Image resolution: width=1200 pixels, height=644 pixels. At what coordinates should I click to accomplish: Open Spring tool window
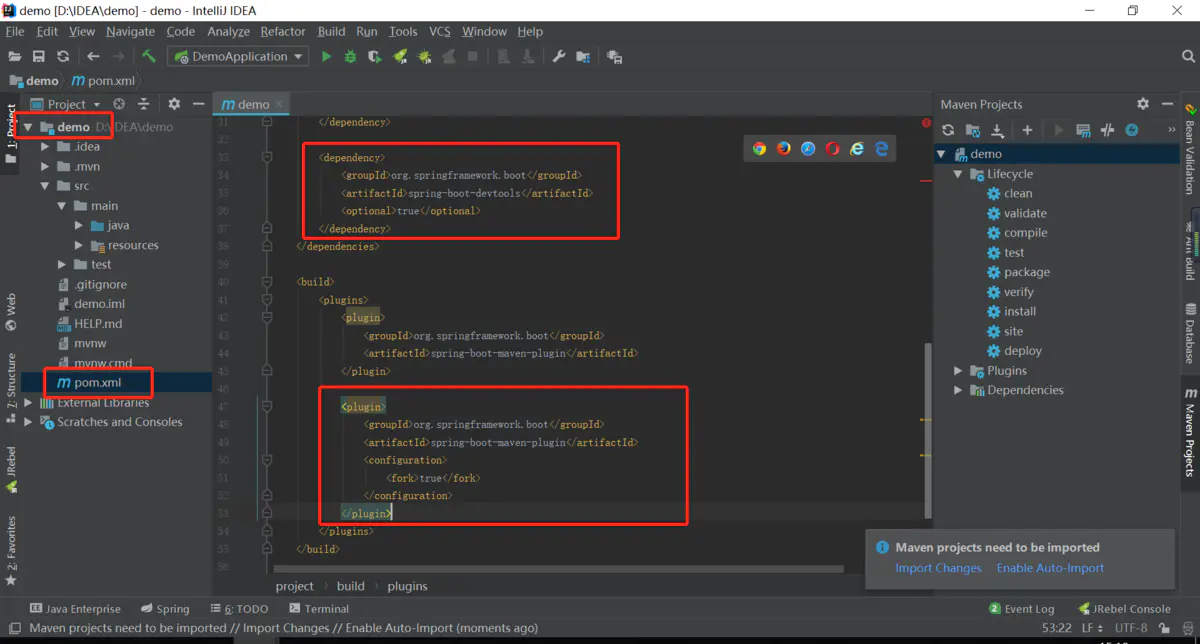[x=165, y=609]
